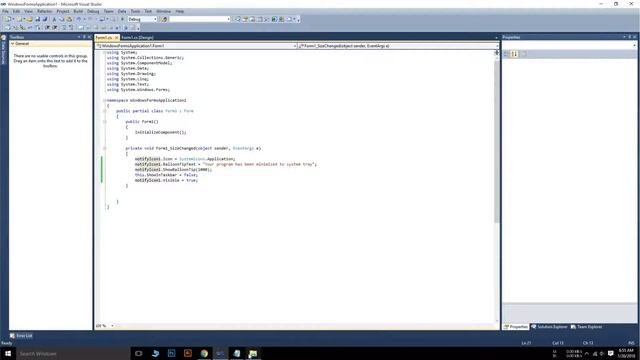Click the notifyIcon1.BalloonTipText code line
Viewport: 640px width, 360px height.
[x=226, y=164]
